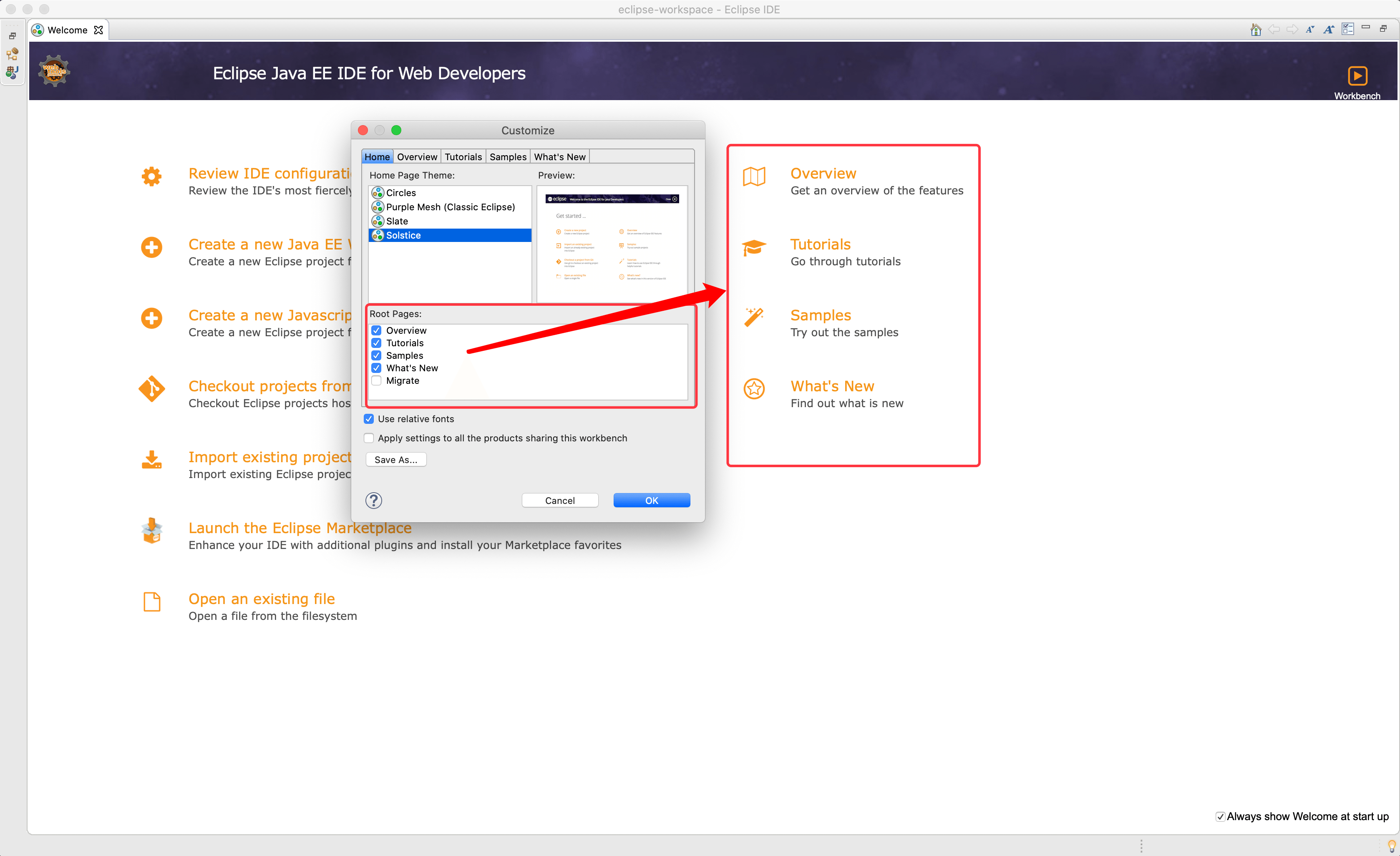1400x856 pixels.
Task: Open the Open an existing file link
Action: 262,599
